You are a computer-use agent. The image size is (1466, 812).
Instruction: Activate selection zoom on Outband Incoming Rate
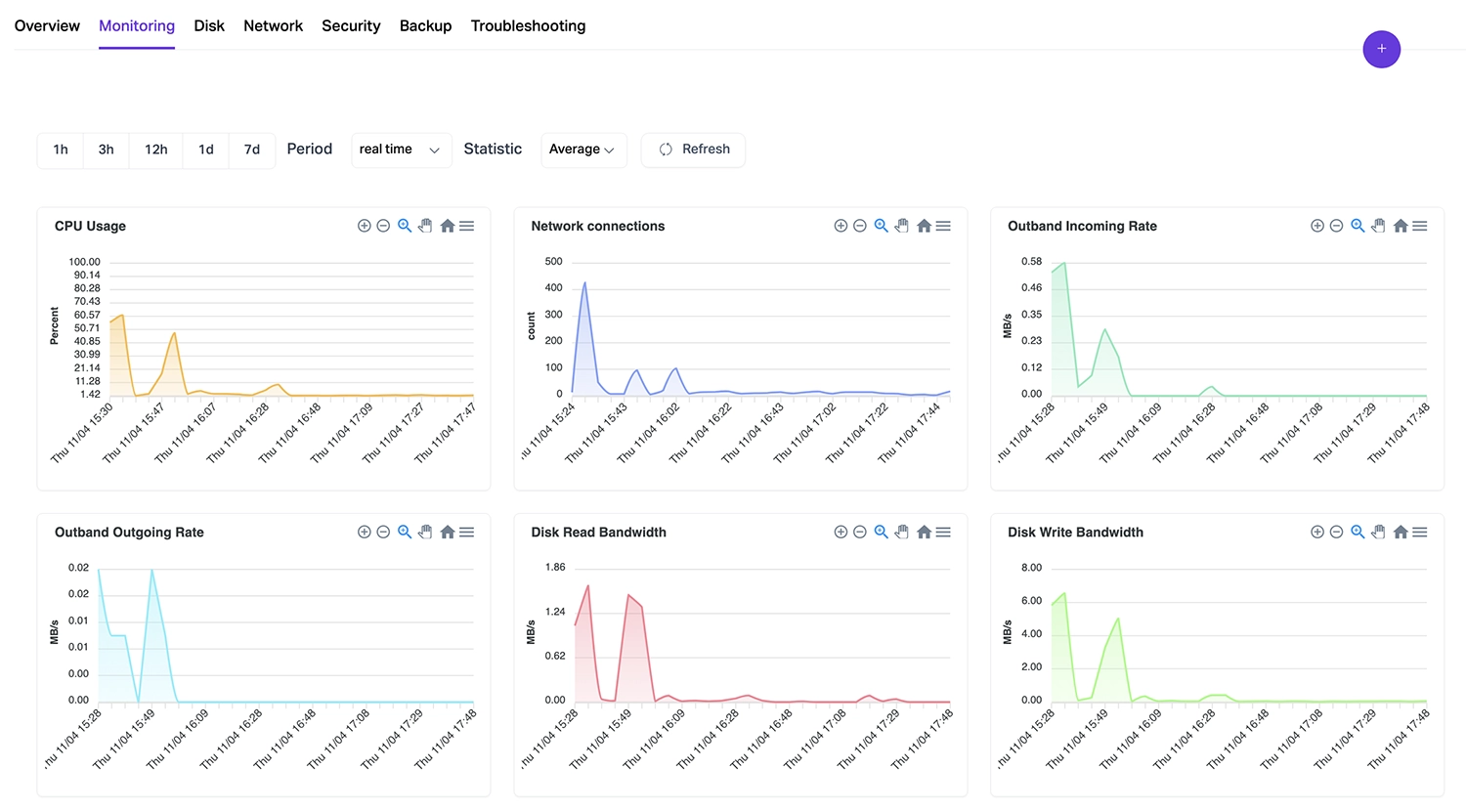pyautogui.click(x=1358, y=226)
